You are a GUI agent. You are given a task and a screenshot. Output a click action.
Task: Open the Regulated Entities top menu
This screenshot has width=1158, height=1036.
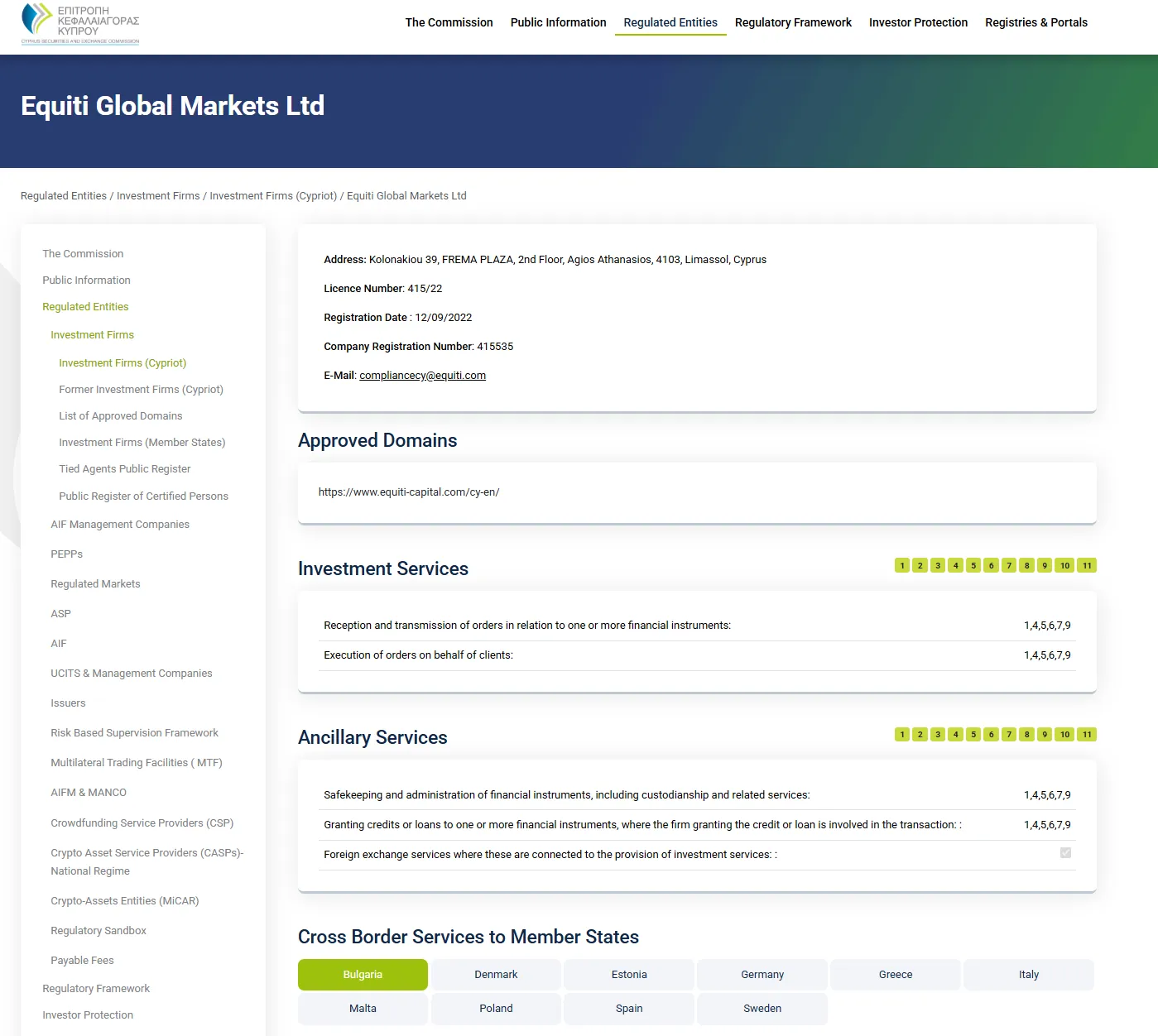pyautogui.click(x=670, y=22)
